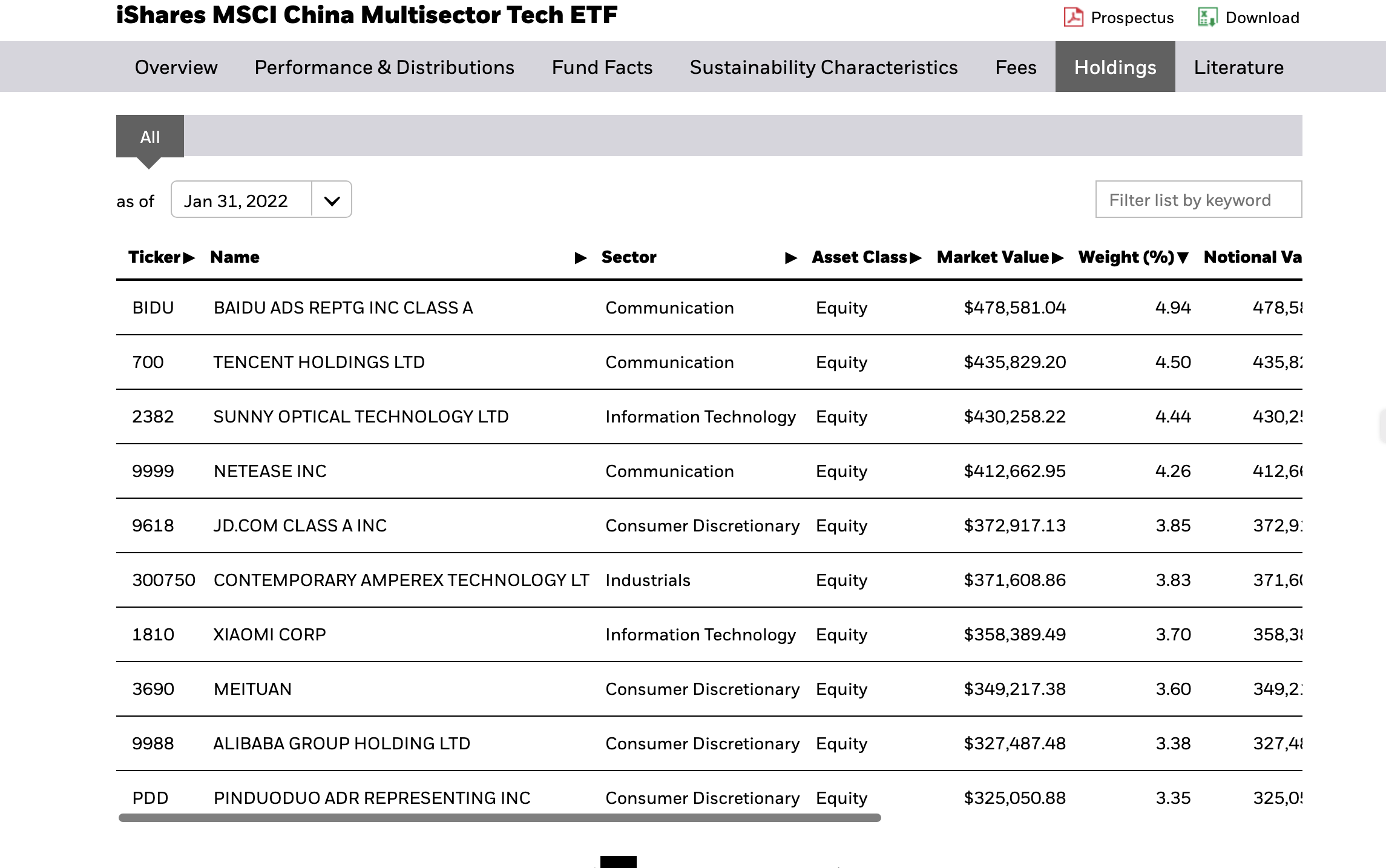Click the Weight (%) column header

1126,257
